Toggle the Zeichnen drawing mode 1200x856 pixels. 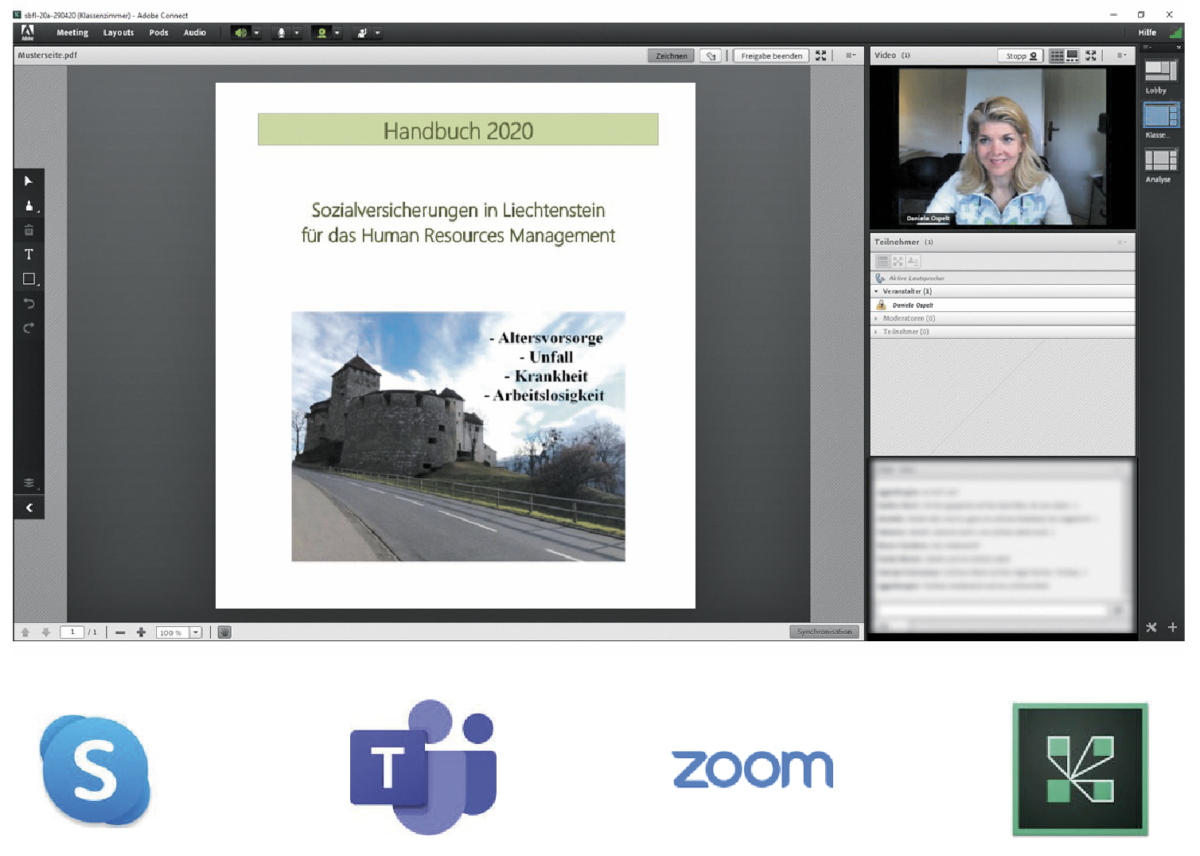click(671, 56)
